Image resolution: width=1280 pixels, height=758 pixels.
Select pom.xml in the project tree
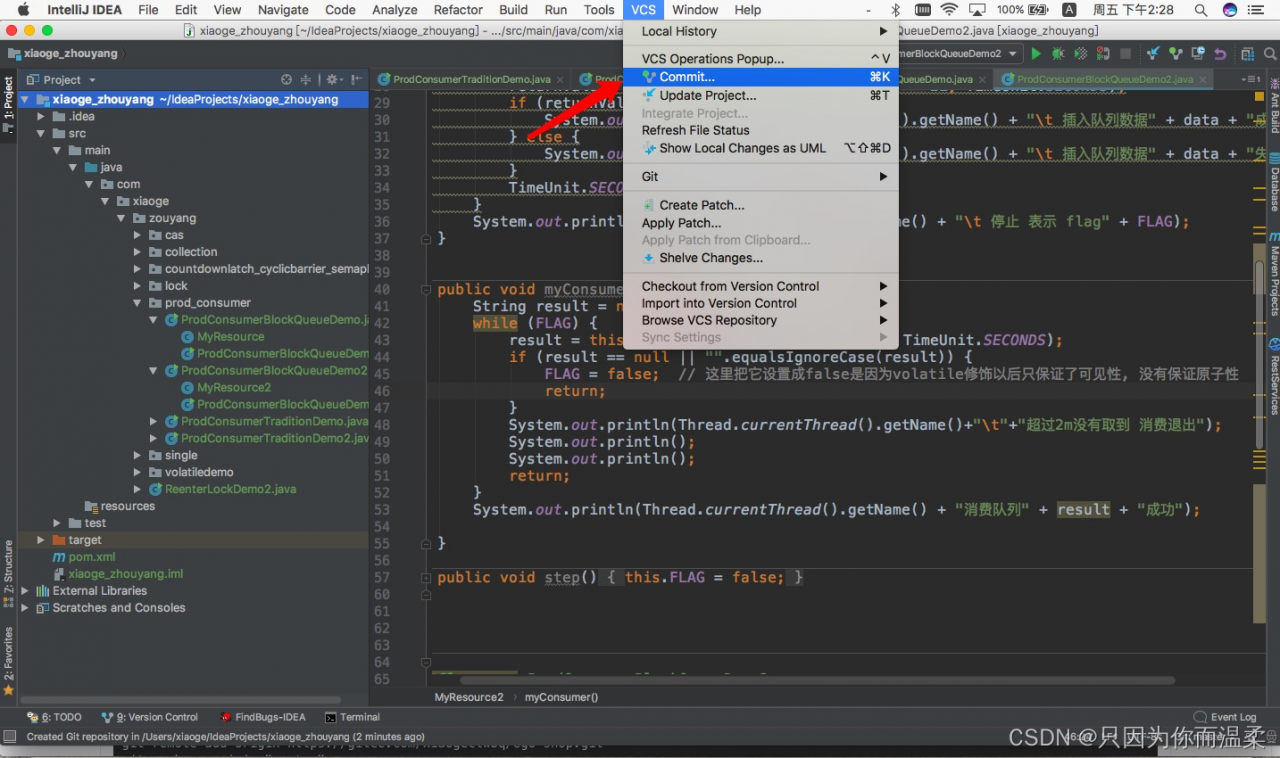click(x=92, y=557)
